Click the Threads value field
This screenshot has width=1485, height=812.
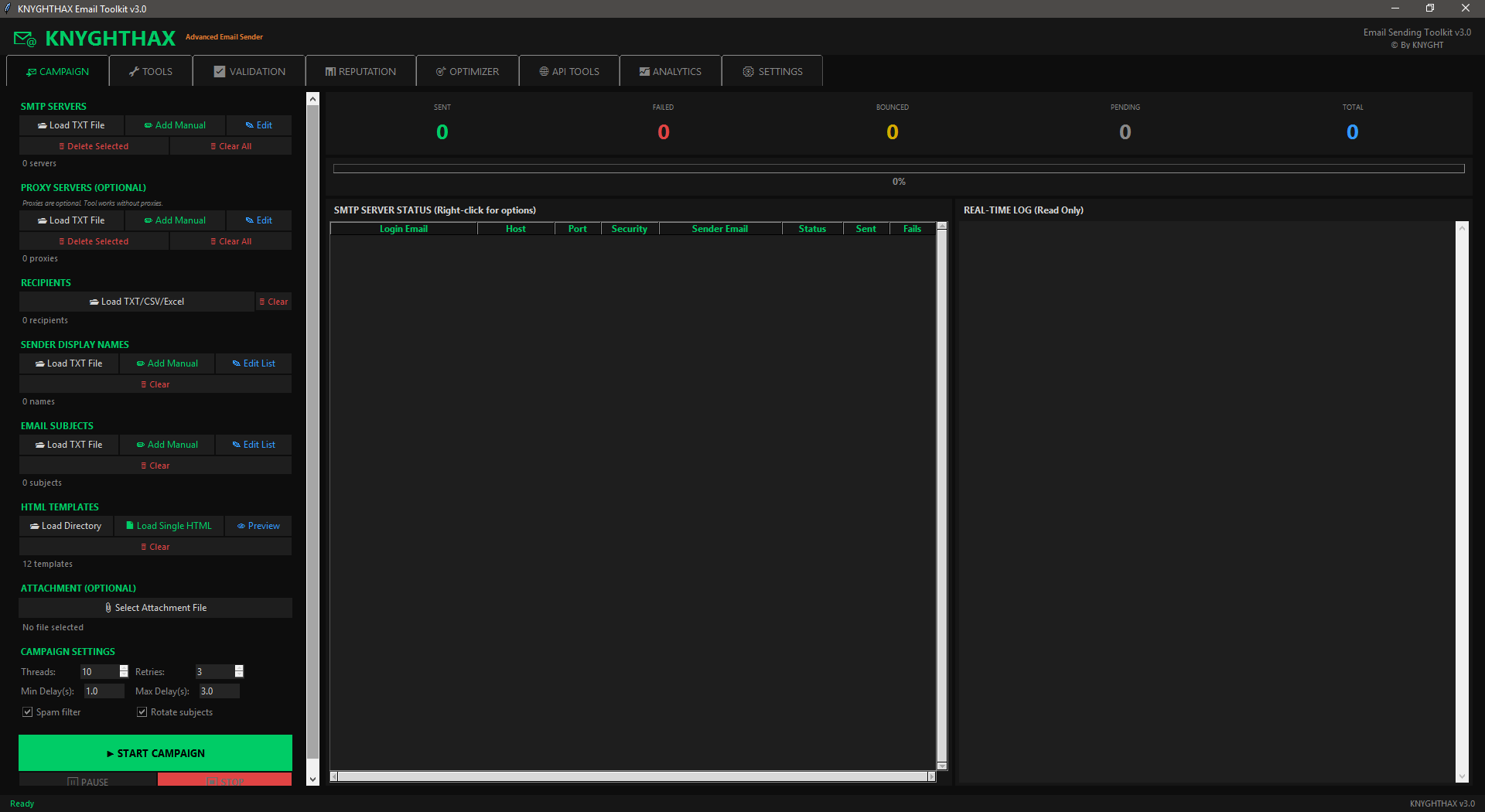pos(99,671)
